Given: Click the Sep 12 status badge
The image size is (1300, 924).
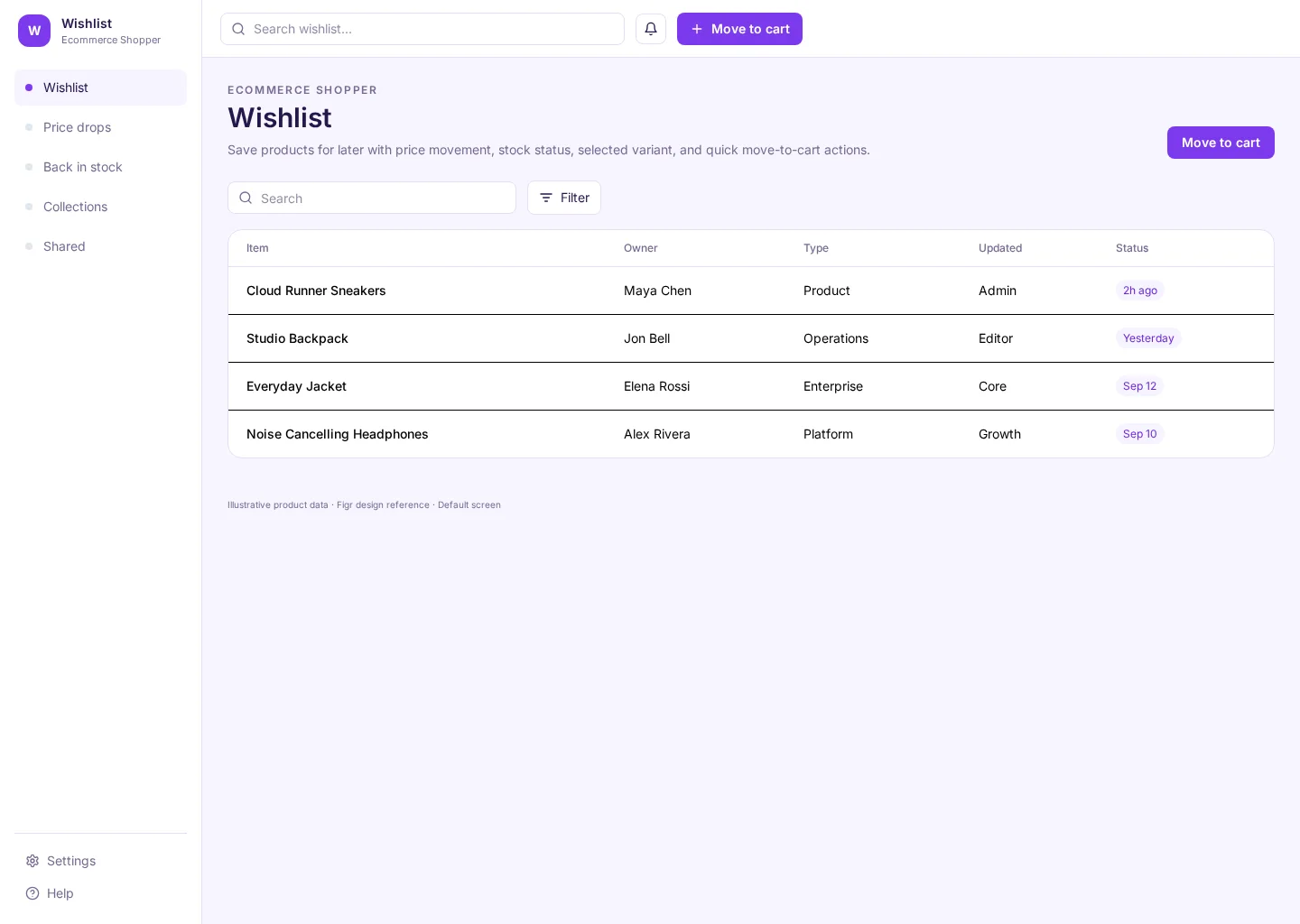Looking at the screenshot, I should click(x=1139, y=386).
